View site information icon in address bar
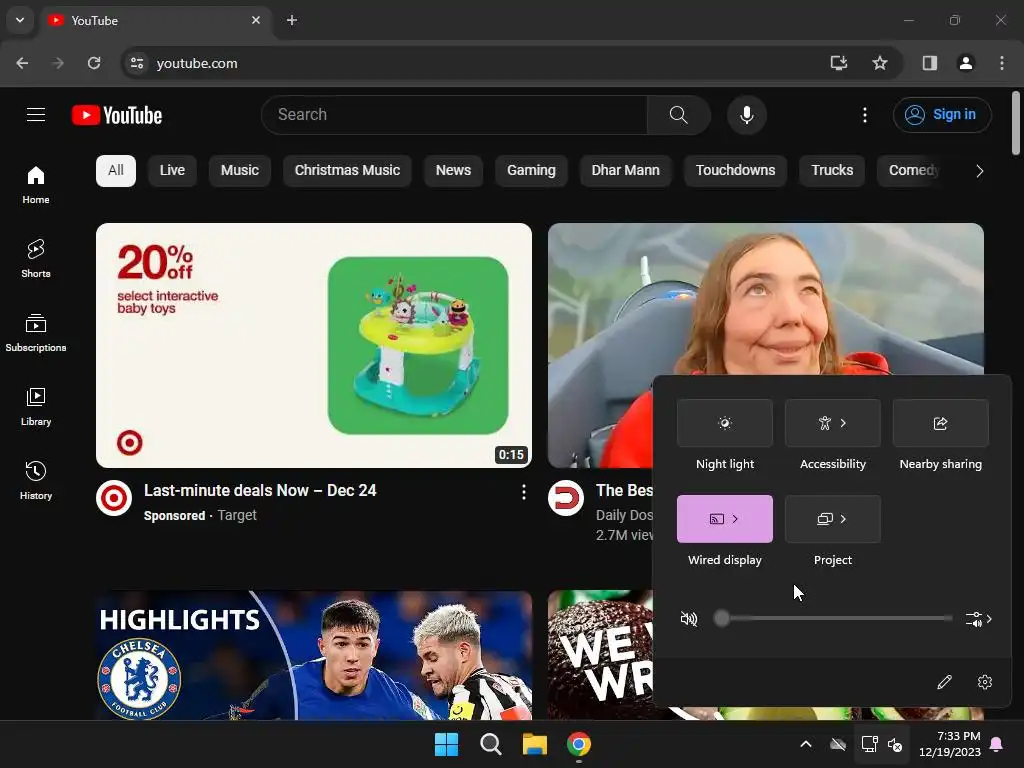 pyautogui.click(x=137, y=63)
